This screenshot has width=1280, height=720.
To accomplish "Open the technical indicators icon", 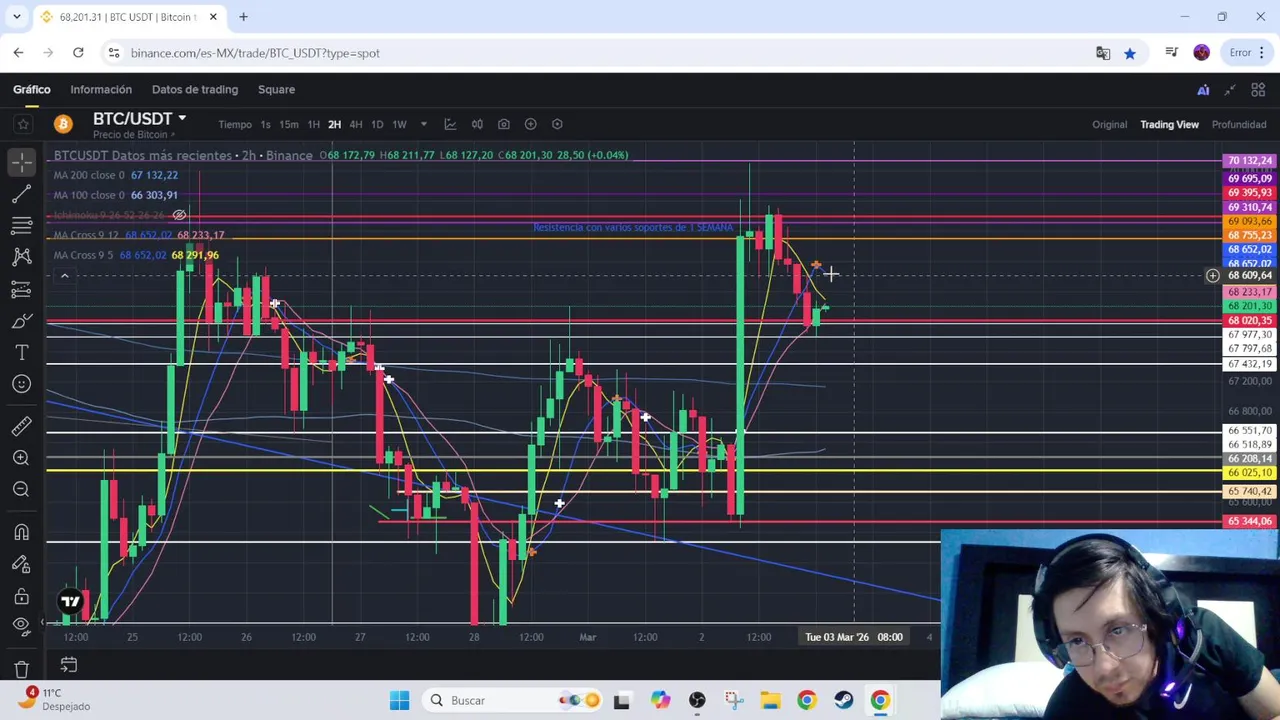I will tap(450, 124).
